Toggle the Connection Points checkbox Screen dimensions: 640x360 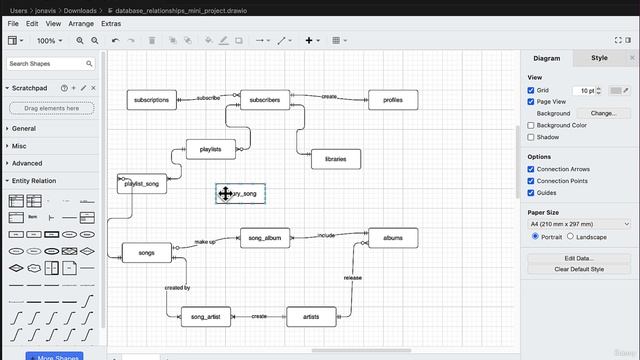pyautogui.click(x=531, y=181)
